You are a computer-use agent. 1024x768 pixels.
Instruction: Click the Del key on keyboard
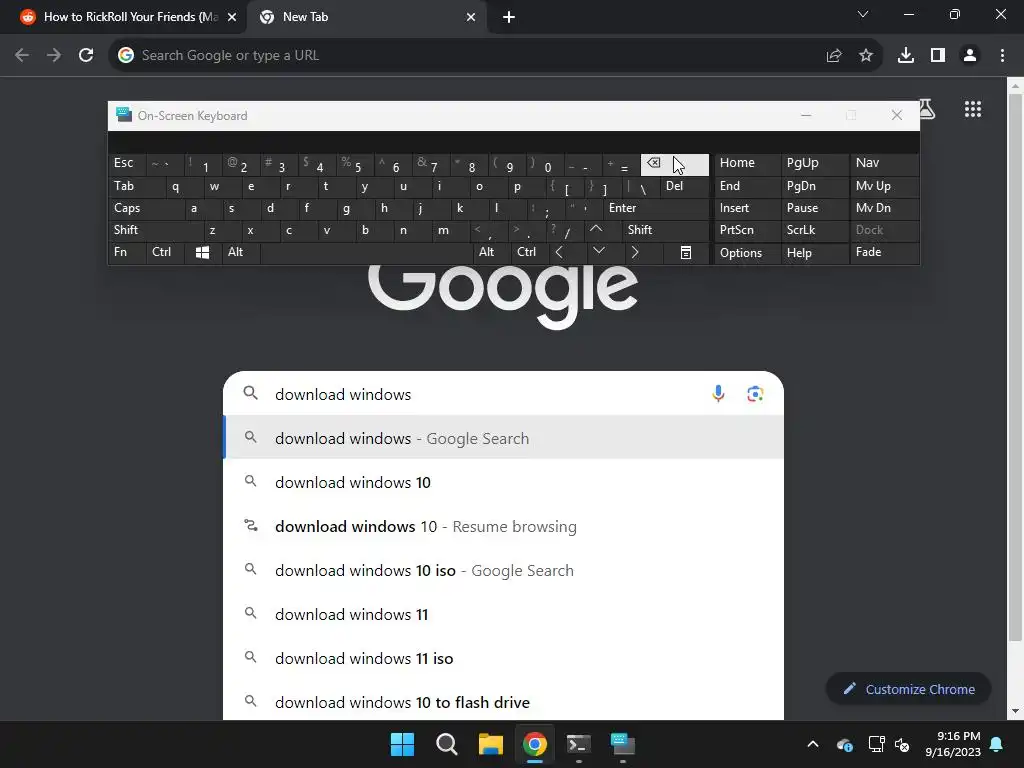pyautogui.click(x=684, y=186)
